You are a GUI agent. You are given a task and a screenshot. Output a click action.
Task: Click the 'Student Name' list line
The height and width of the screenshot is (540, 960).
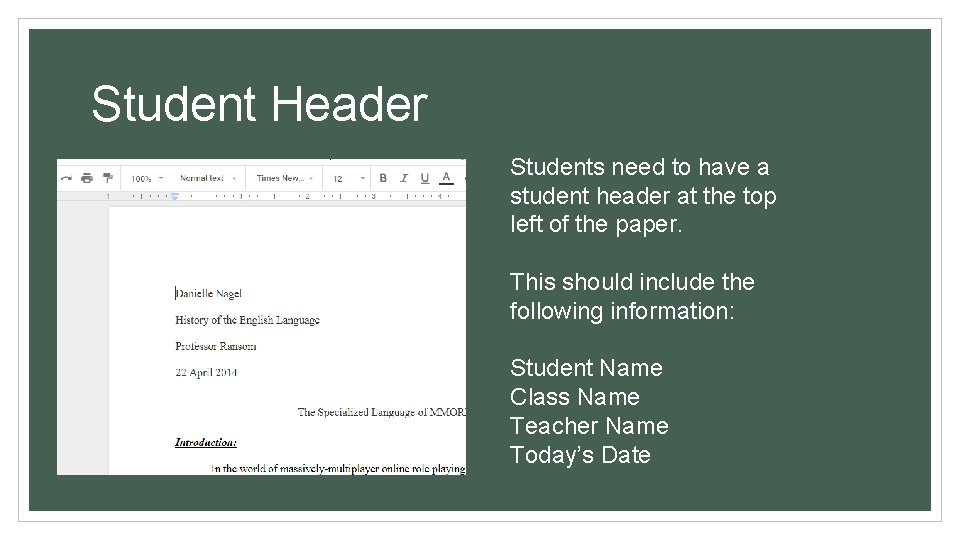point(586,368)
